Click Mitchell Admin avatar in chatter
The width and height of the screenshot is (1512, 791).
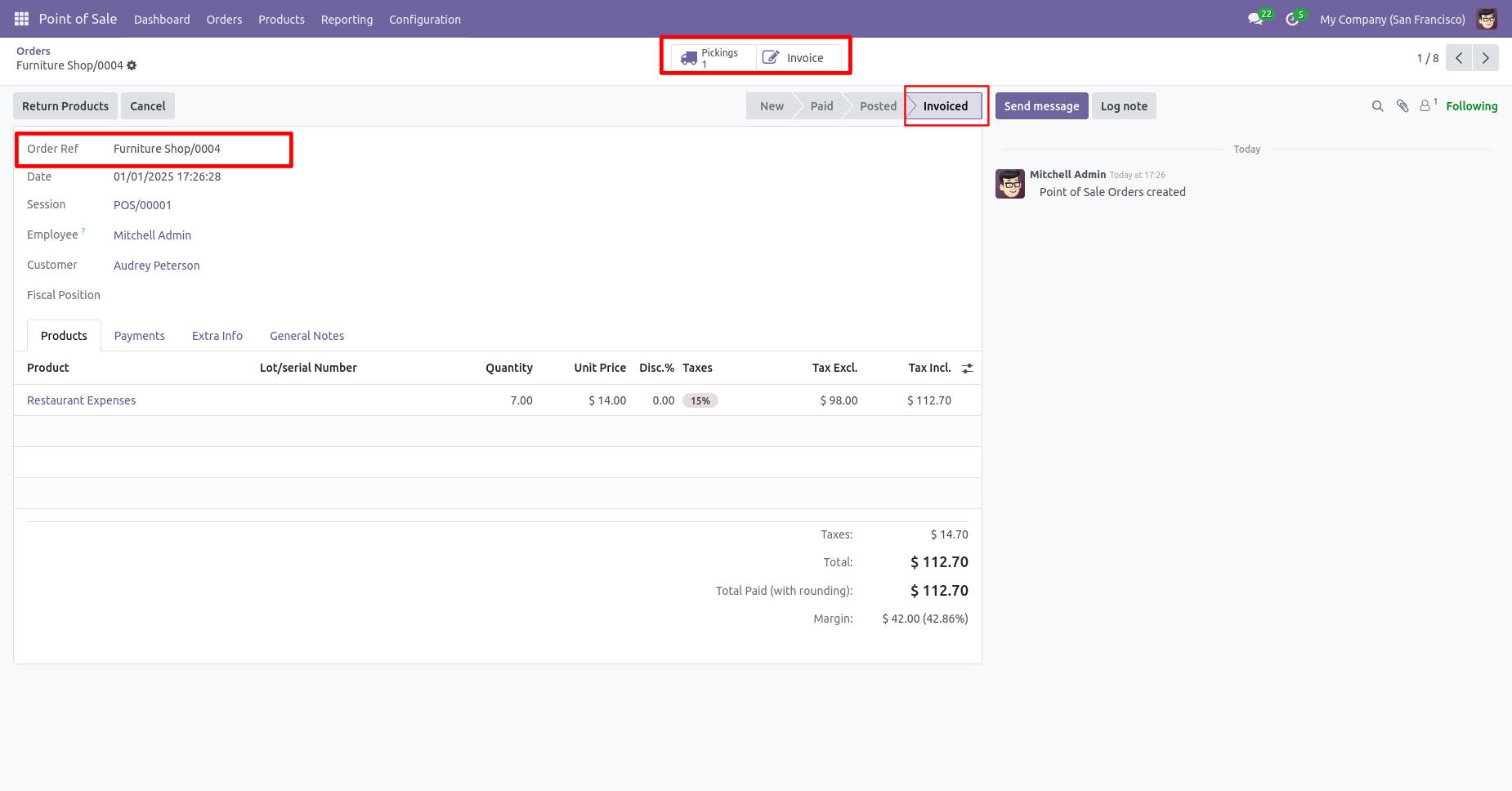pyautogui.click(x=1010, y=184)
